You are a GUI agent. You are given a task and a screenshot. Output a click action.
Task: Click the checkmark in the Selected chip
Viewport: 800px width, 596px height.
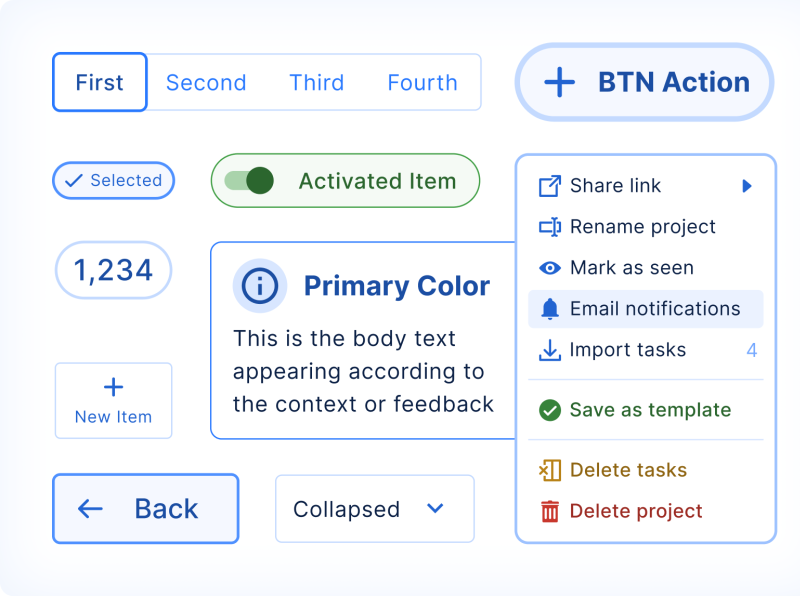tap(73, 181)
